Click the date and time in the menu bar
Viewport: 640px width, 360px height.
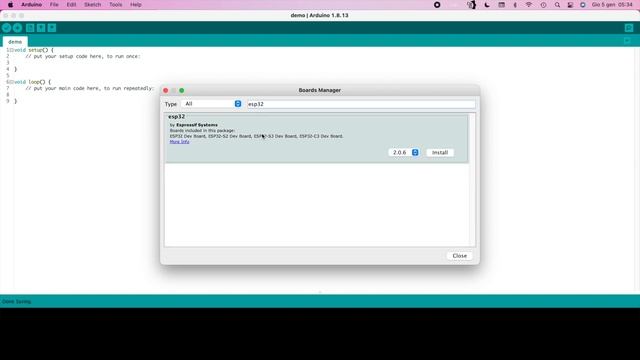point(612,5)
